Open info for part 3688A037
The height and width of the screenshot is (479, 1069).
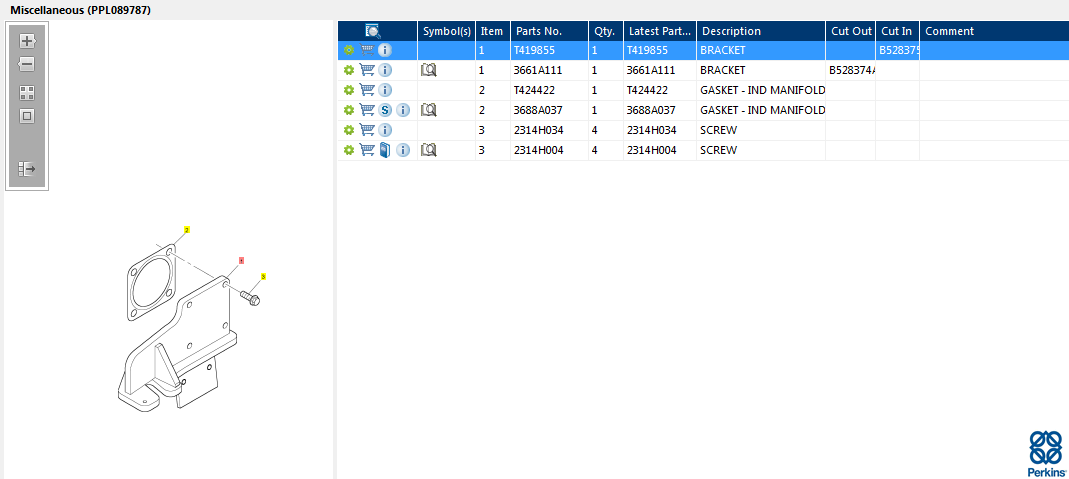pos(403,110)
